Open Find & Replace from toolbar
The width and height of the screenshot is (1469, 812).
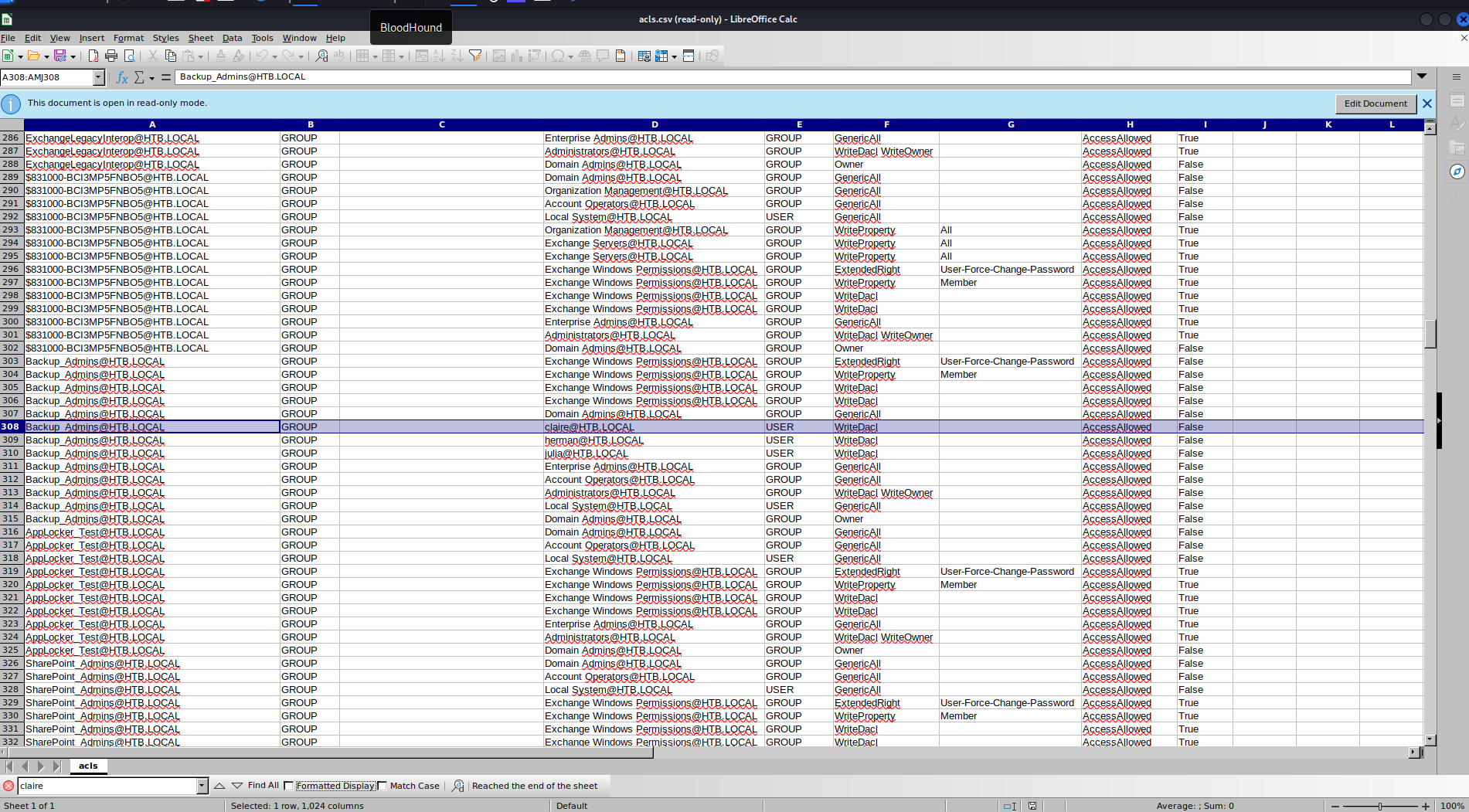click(322, 56)
